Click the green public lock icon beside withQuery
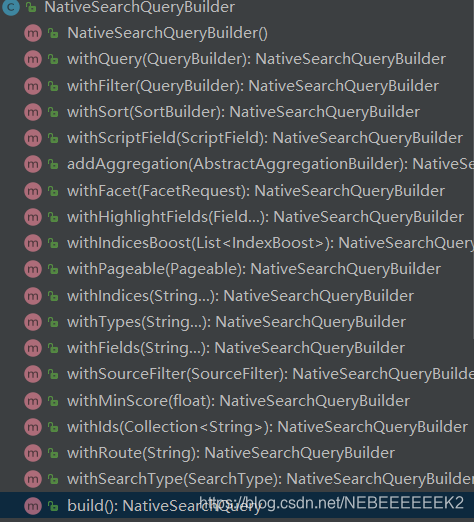The width and height of the screenshot is (474, 522). point(53,59)
